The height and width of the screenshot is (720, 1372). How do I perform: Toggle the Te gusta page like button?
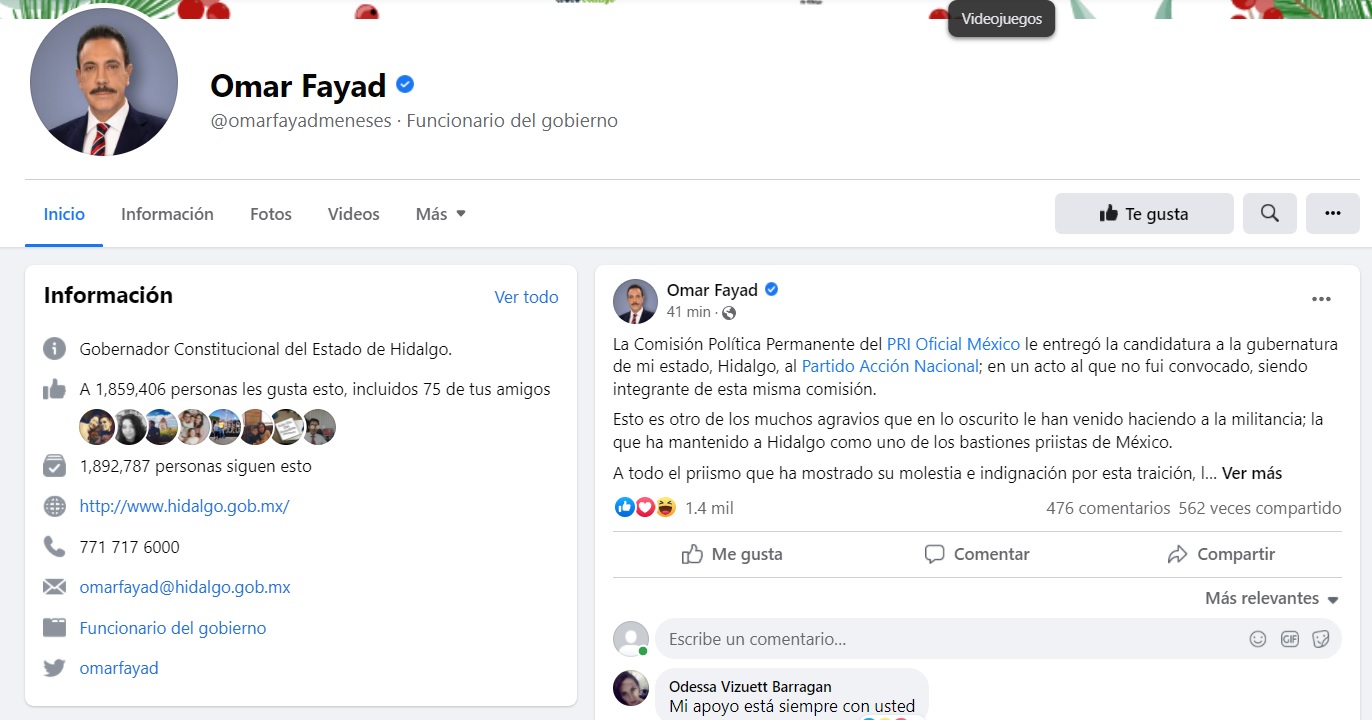(x=1144, y=213)
